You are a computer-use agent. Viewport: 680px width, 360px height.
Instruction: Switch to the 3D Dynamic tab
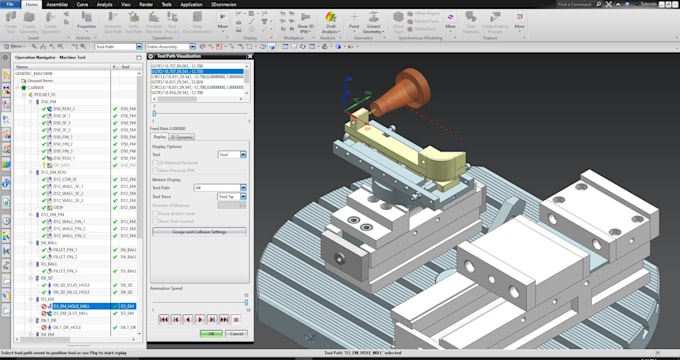pos(181,137)
